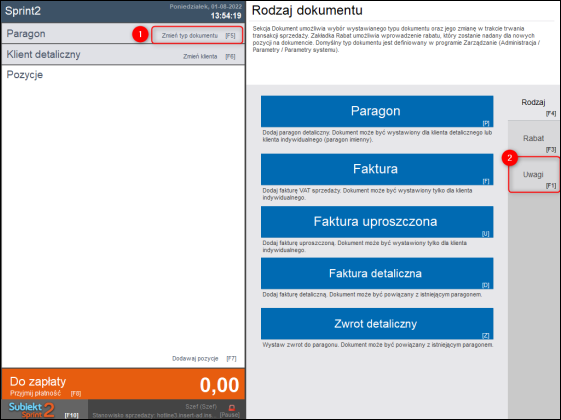
Task: Select Faktura uproszczona document type
Action: coord(377,221)
